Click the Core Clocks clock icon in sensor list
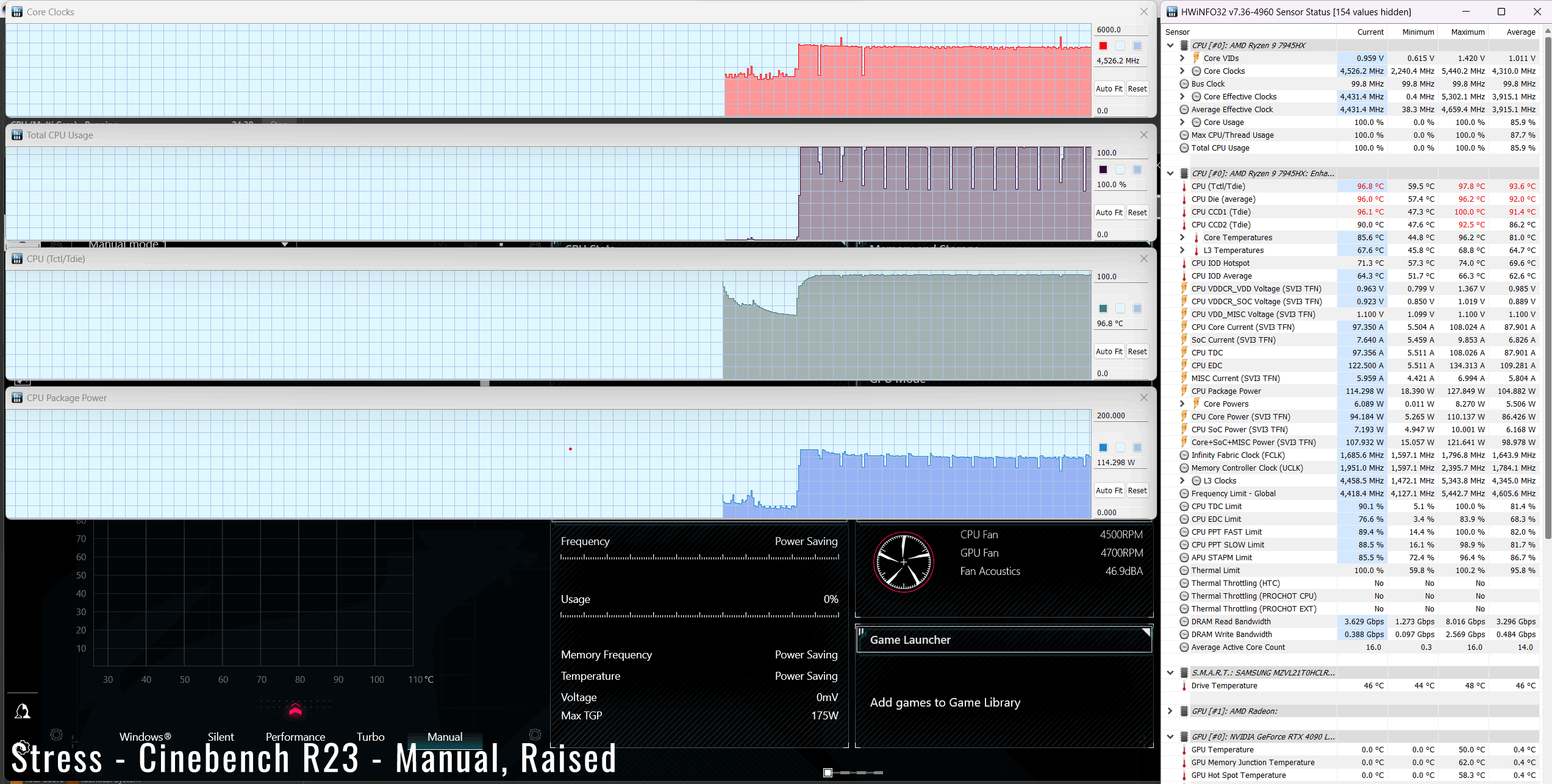 tap(1196, 71)
